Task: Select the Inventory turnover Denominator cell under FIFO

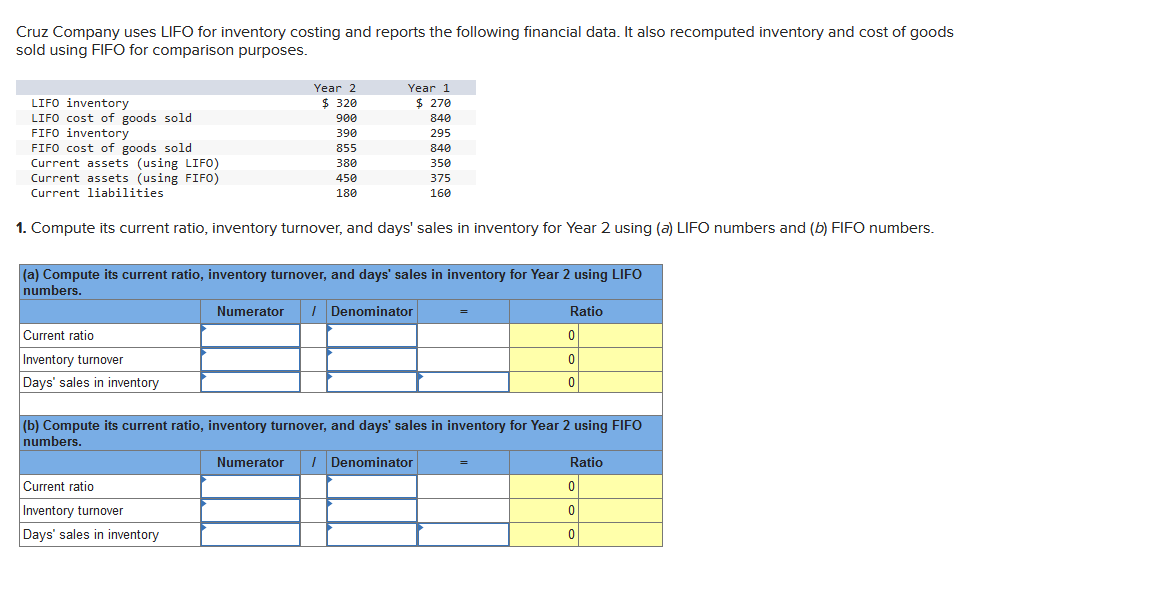Action: pos(371,510)
